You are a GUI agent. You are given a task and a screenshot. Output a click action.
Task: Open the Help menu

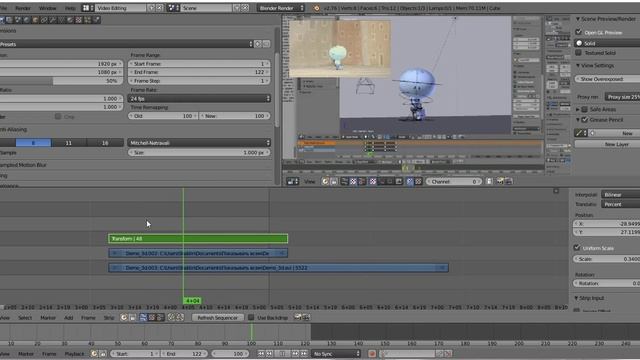[70, 8]
